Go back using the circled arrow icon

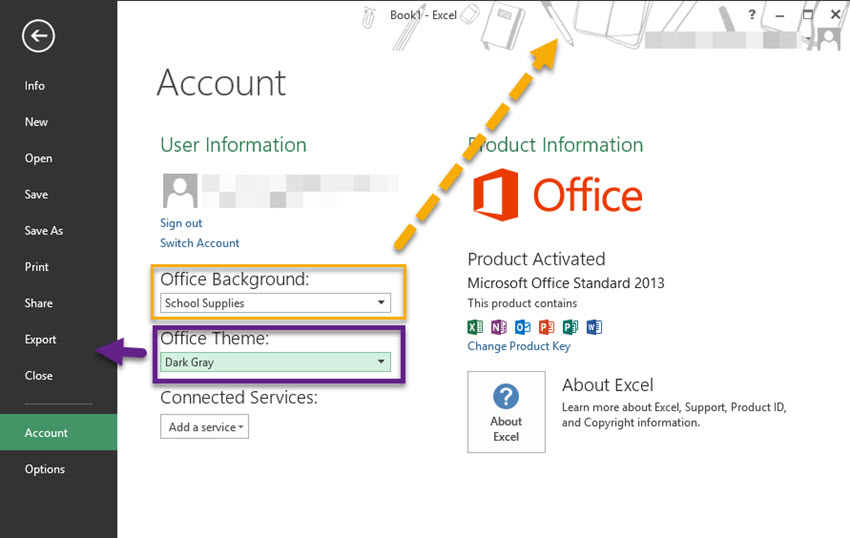point(38,36)
